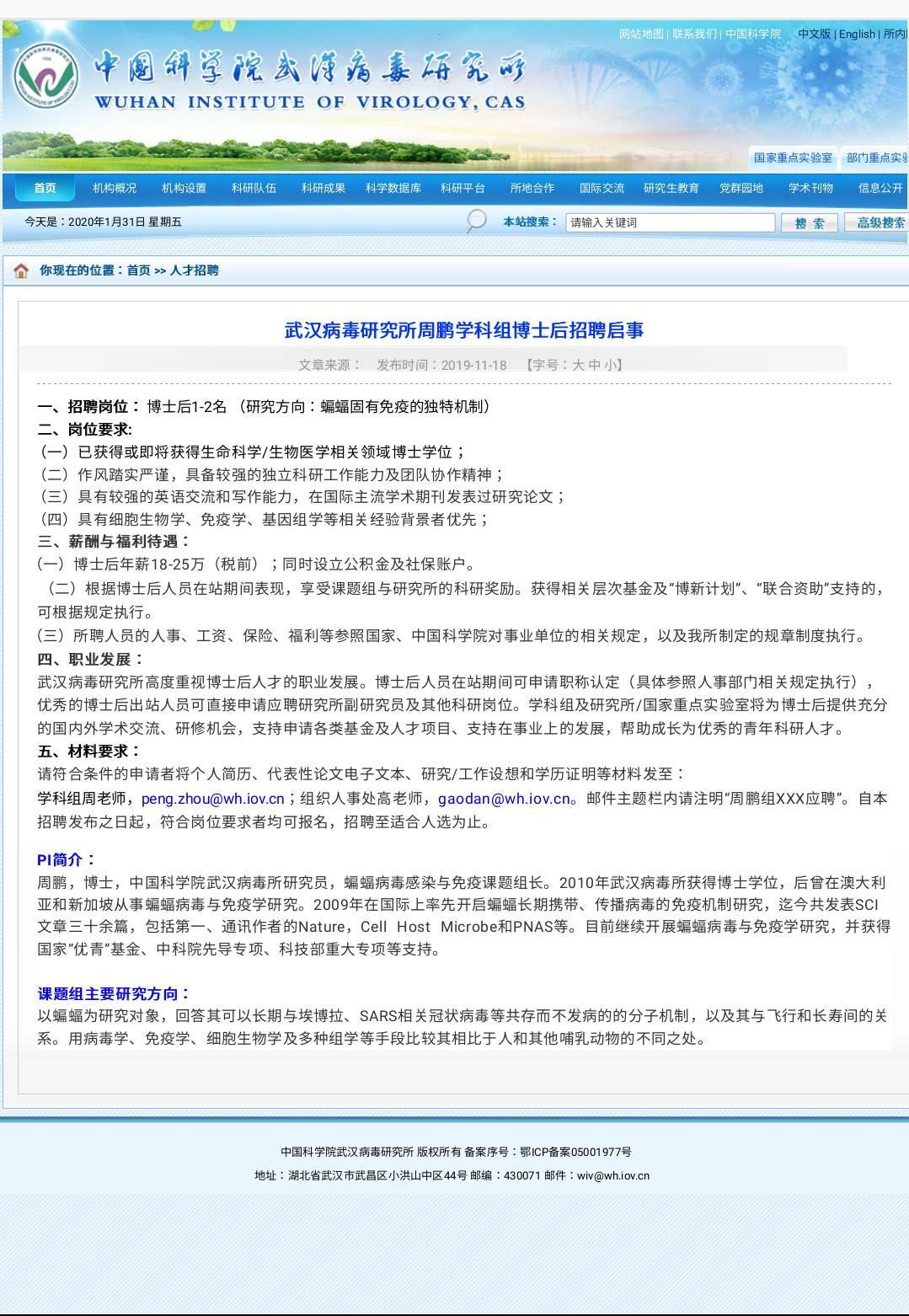Open the 网站地图 site map link
Image resolution: width=909 pixels, height=1316 pixels.
point(641,34)
